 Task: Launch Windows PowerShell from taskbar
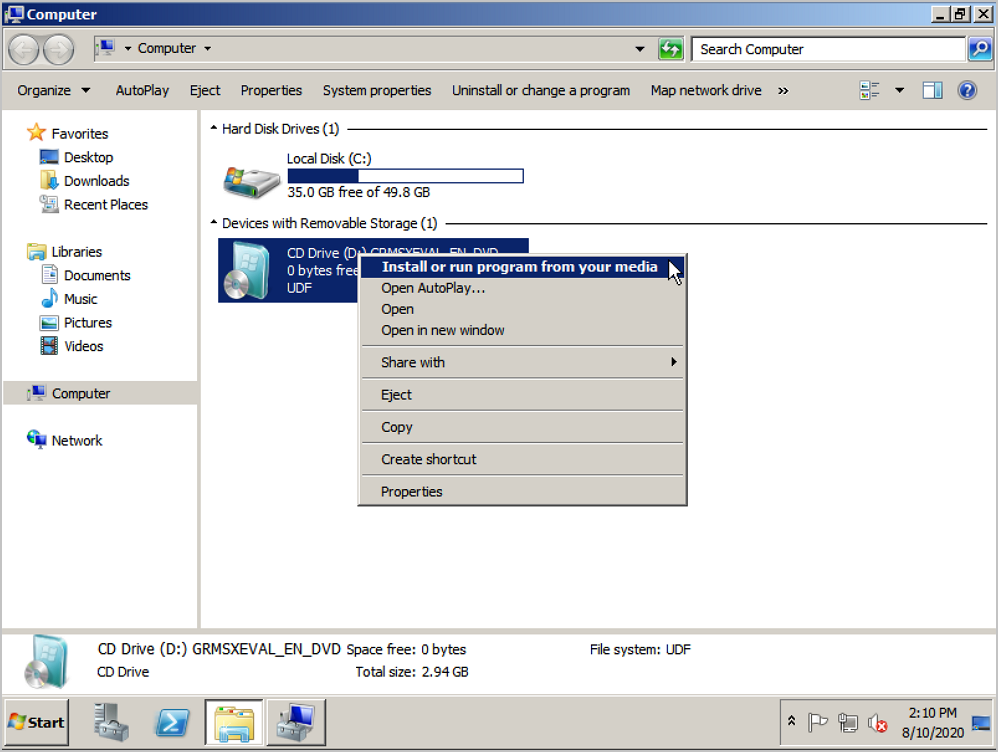172,722
